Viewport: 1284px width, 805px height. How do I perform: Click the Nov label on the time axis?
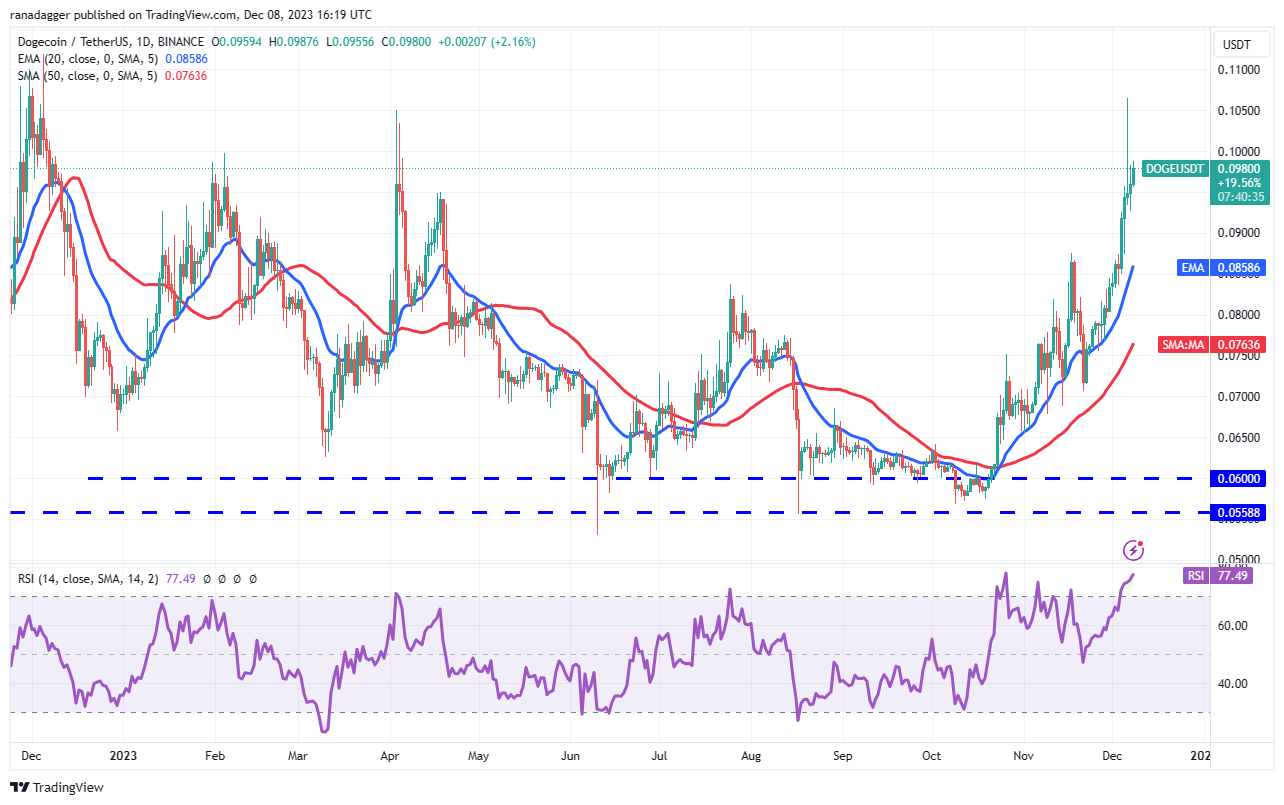tap(1023, 756)
